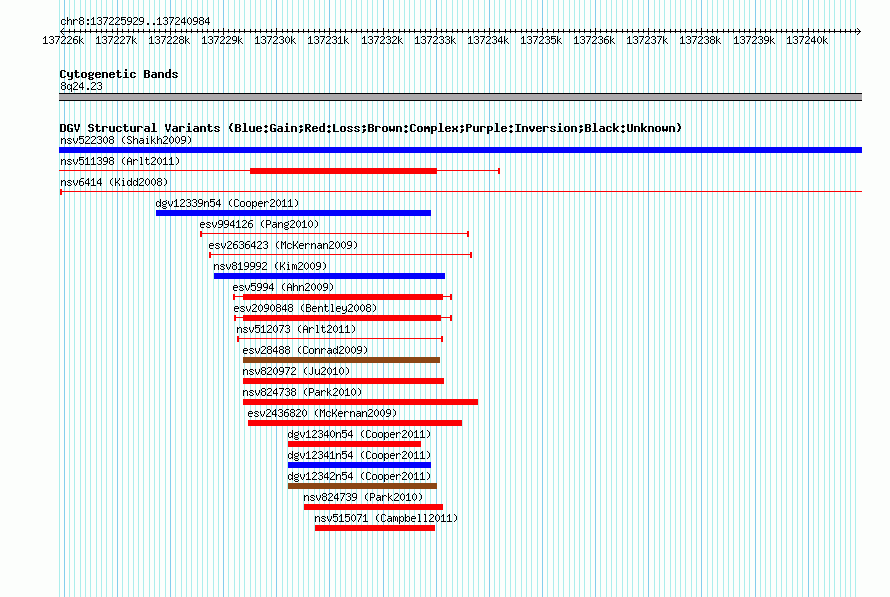This screenshot has height=597, width=890.
Task: Click the Cytogenetic Bands track title
Action: coord(119,74)
